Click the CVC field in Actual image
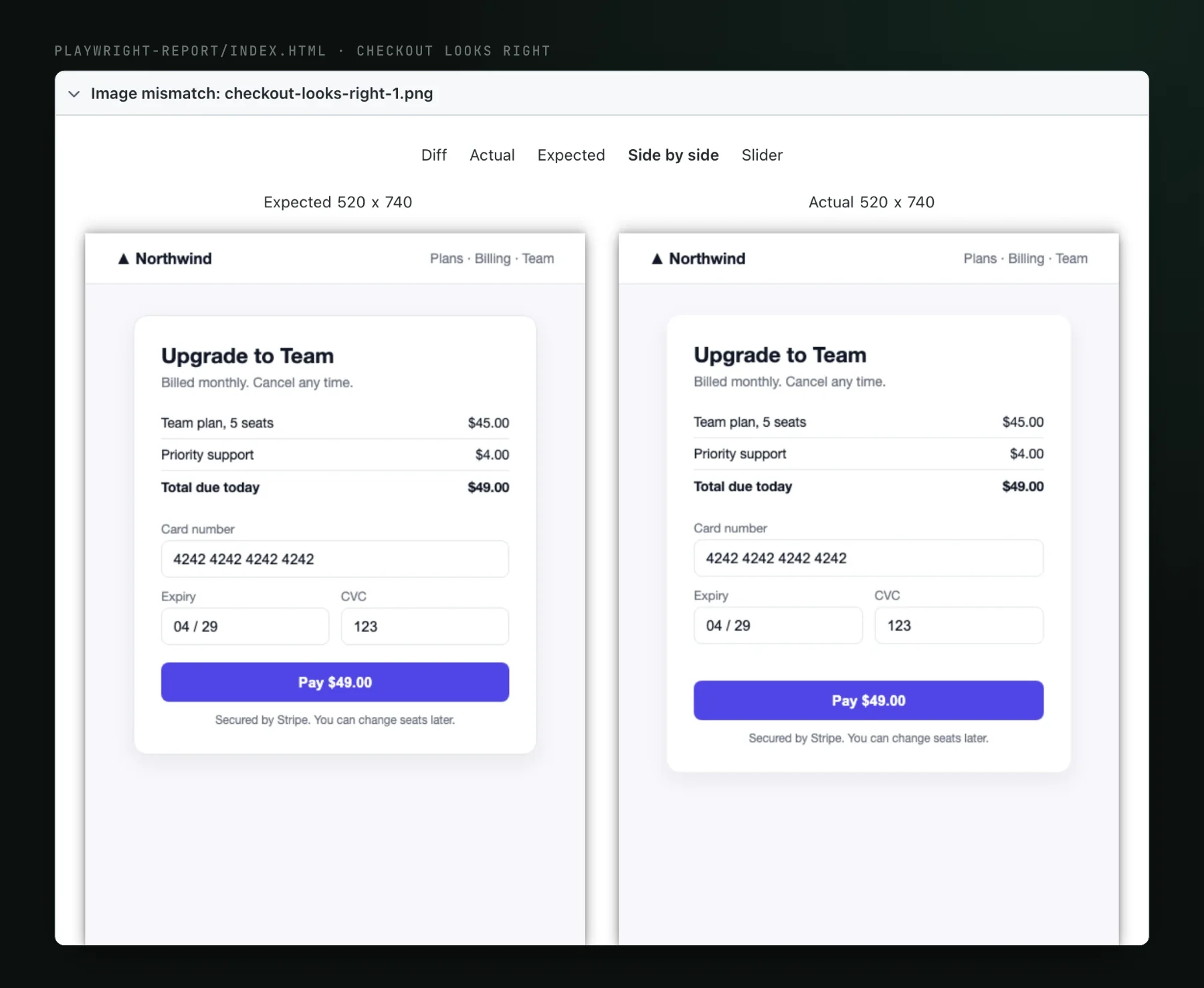 coord(959,625)
